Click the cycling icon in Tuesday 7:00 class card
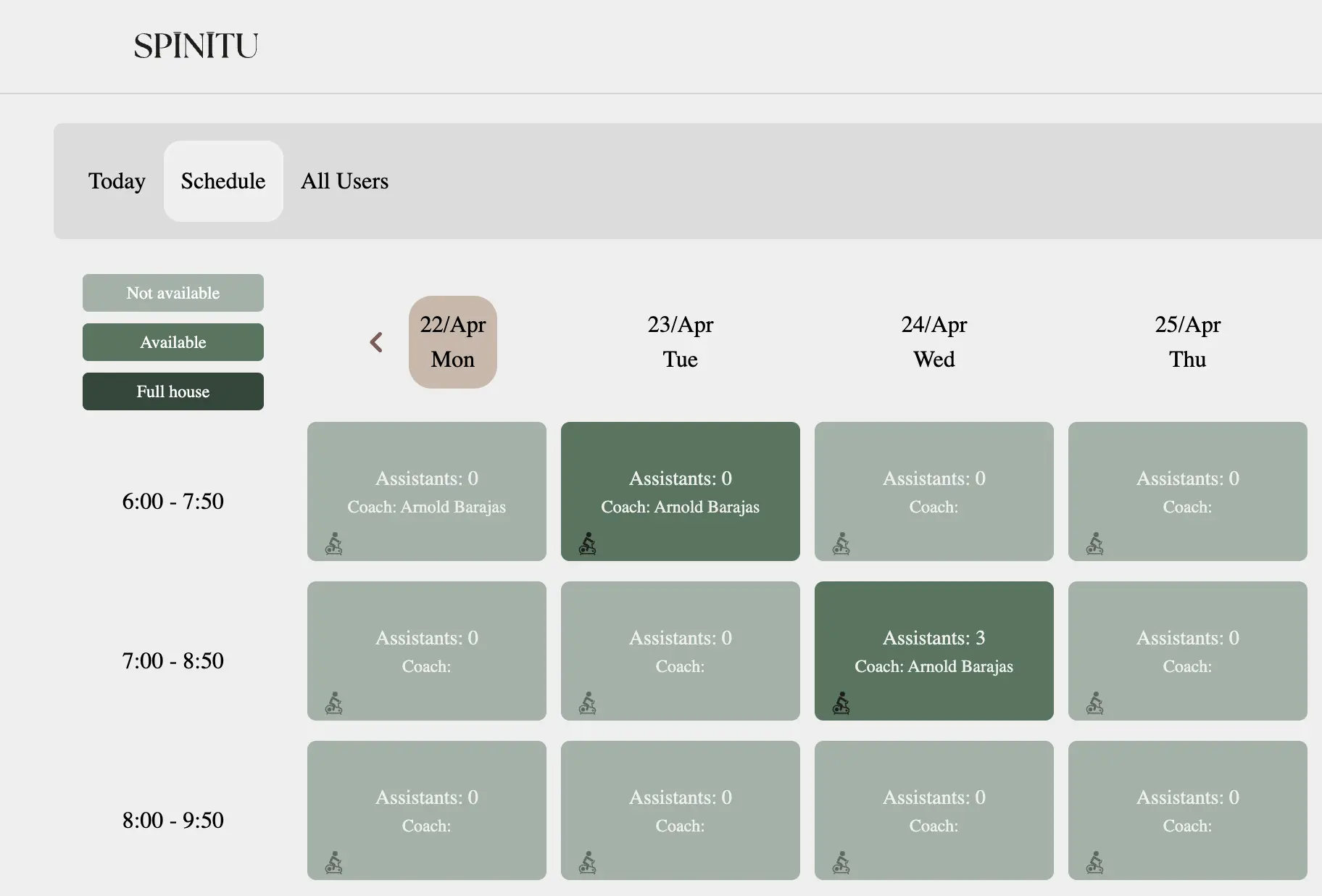Image resolution: width=1322 pixels, height=896 pixels. (x=588, y=703)
